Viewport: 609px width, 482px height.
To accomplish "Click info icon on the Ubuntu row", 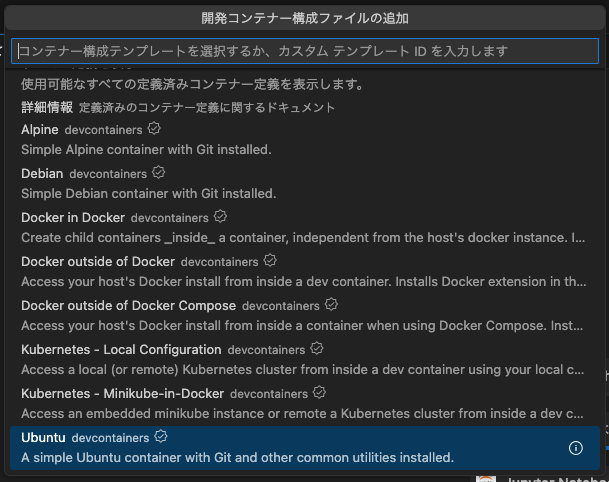I will [x=576, y=448].
